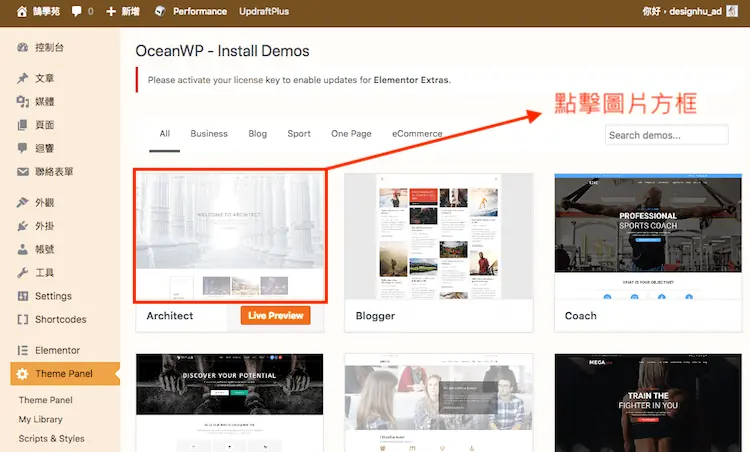Screen dimensions: 750x452
Task: Select the Blog category tab
Action: 257,134
